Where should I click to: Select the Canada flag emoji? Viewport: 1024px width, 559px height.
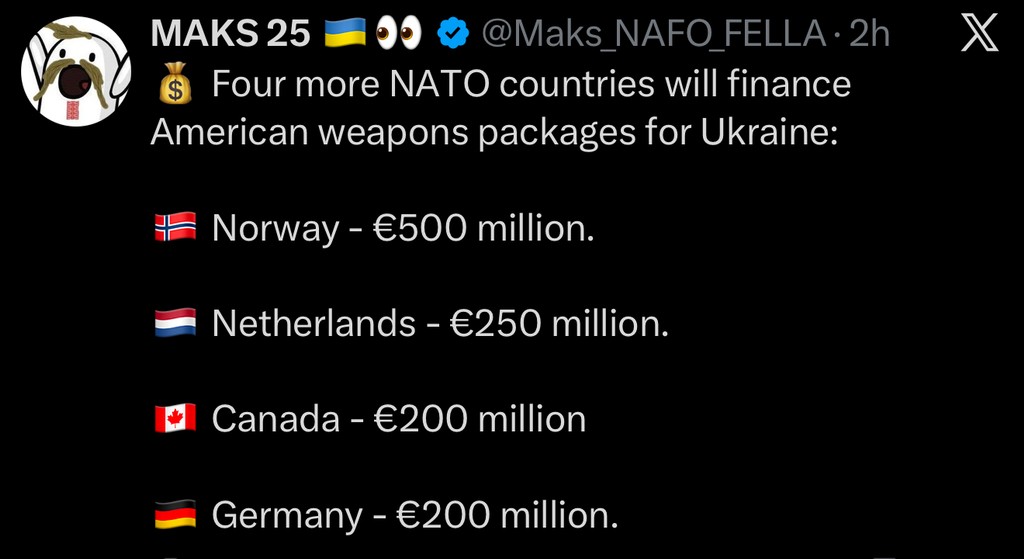pos(174,419)
